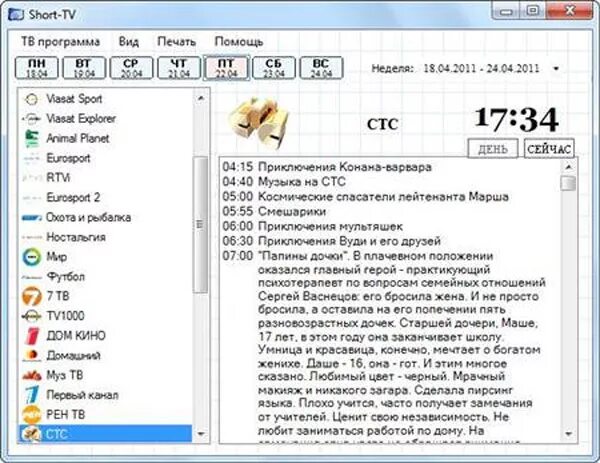This screenshot has height=463, width=600.
Task: Click the Футбол channel logo
Action: click(x=31, y=277)
